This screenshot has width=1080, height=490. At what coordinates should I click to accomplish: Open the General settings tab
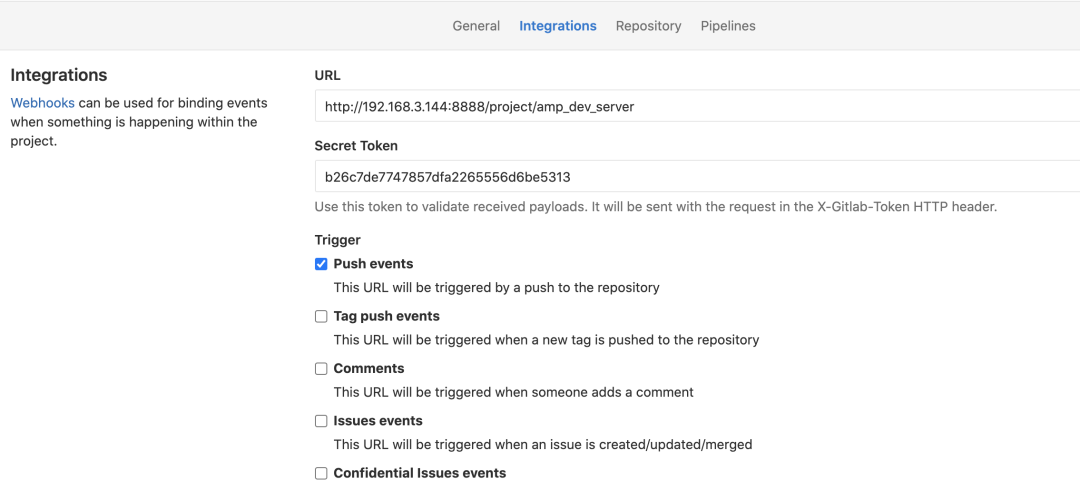[476, 26]
